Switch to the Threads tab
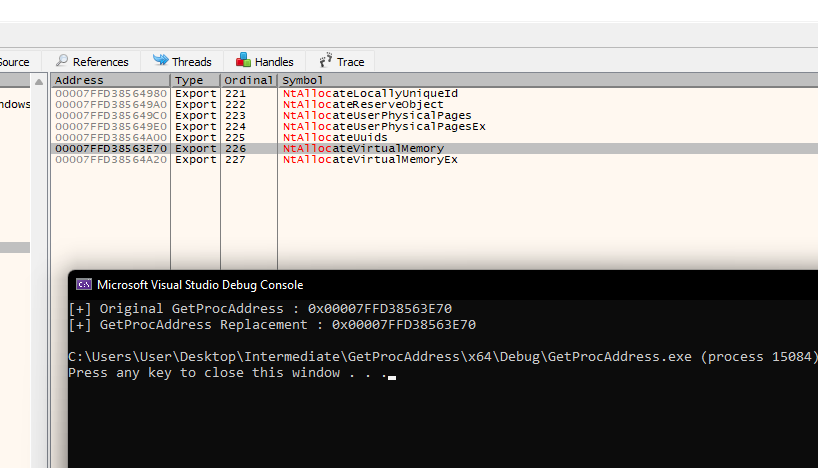 pyautogui.click(x=182, y=62)
